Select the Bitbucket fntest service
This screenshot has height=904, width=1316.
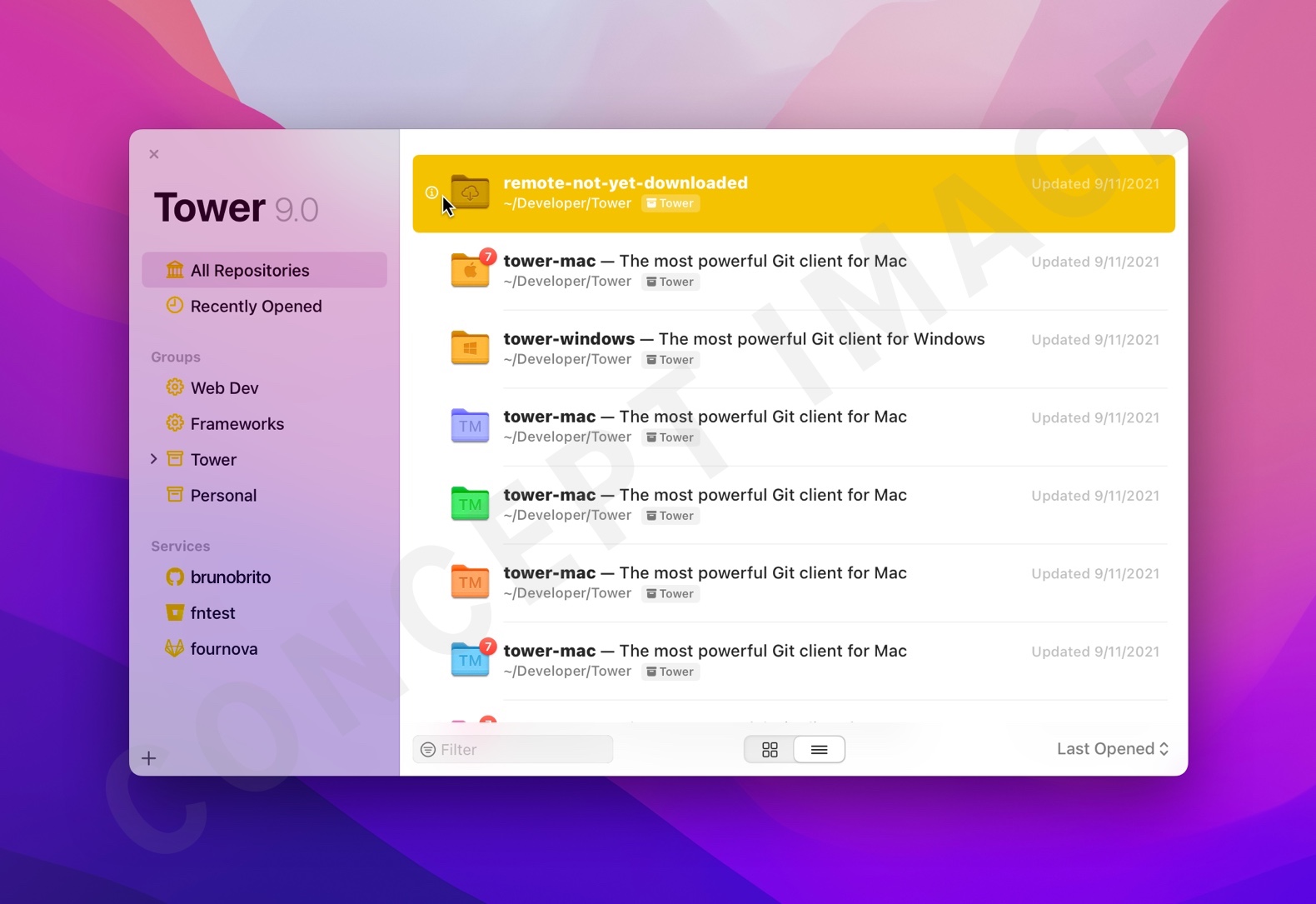[212, 613]
